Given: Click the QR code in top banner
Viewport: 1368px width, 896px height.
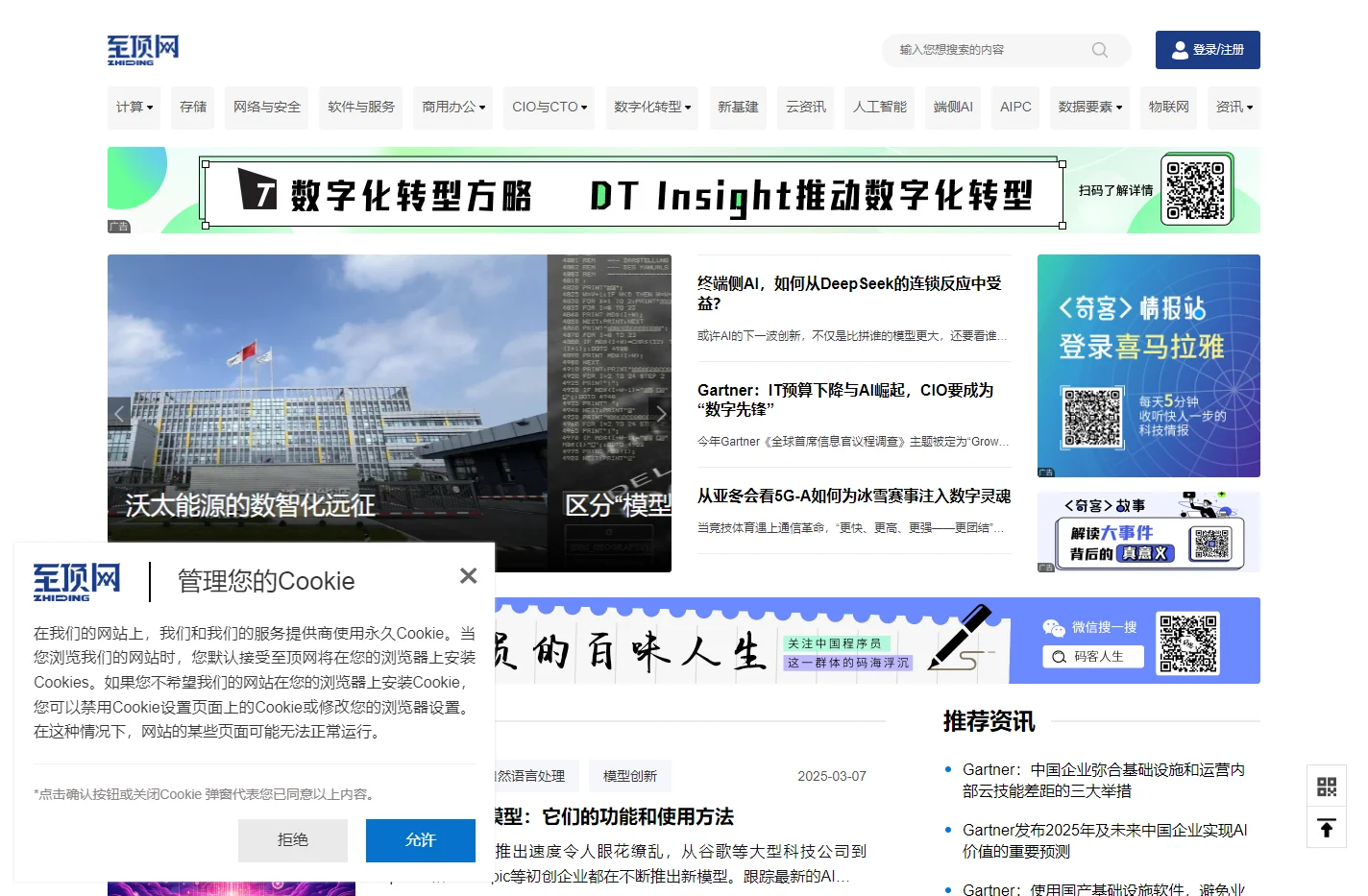Looking at the screenshot, I should click(1196, 190).
